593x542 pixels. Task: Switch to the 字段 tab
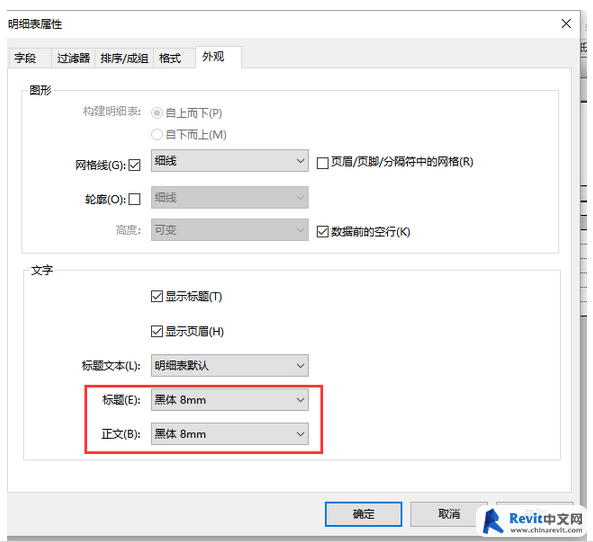29,58
